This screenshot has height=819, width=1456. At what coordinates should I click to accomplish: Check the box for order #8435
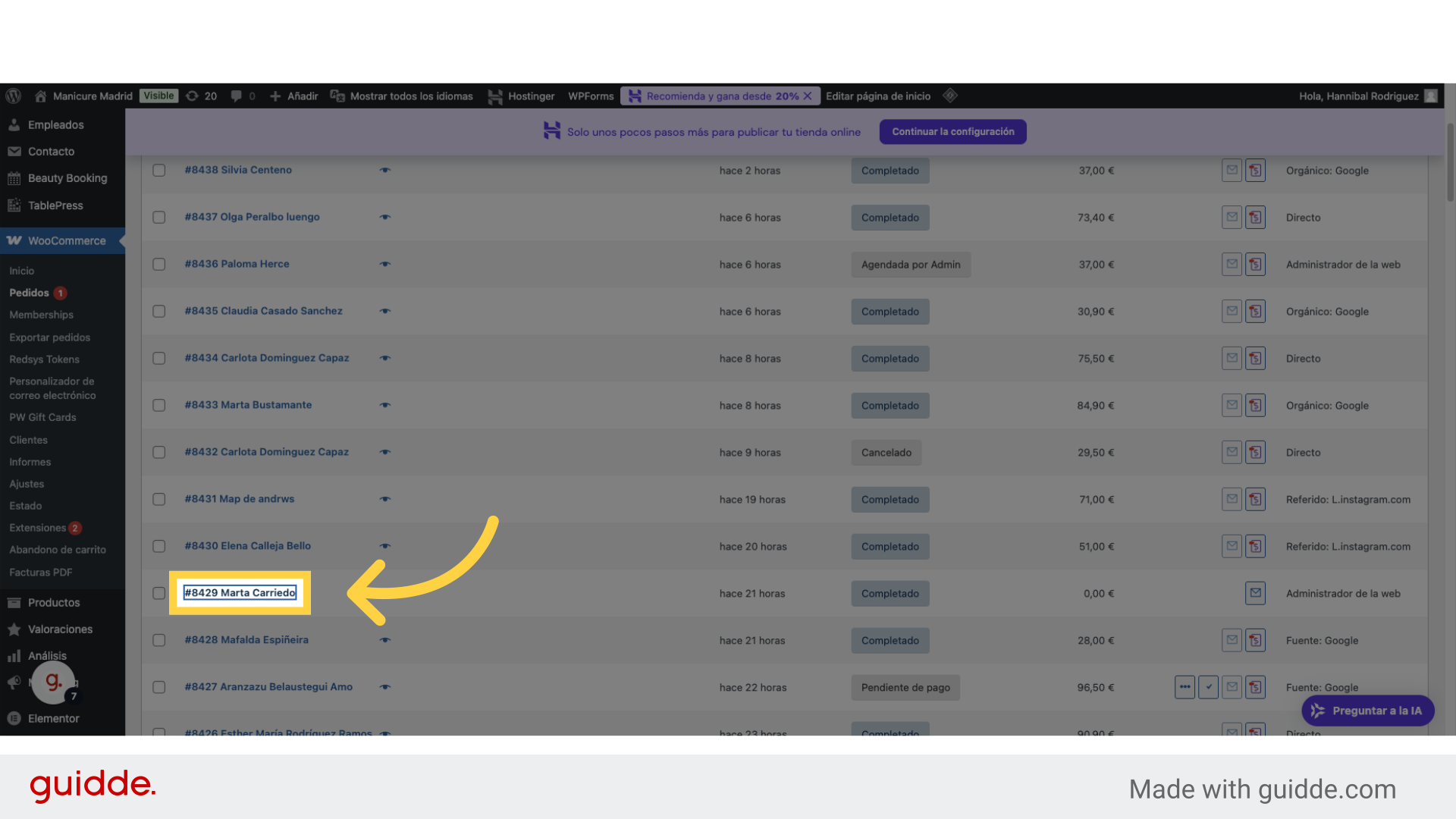click(158, 312)
